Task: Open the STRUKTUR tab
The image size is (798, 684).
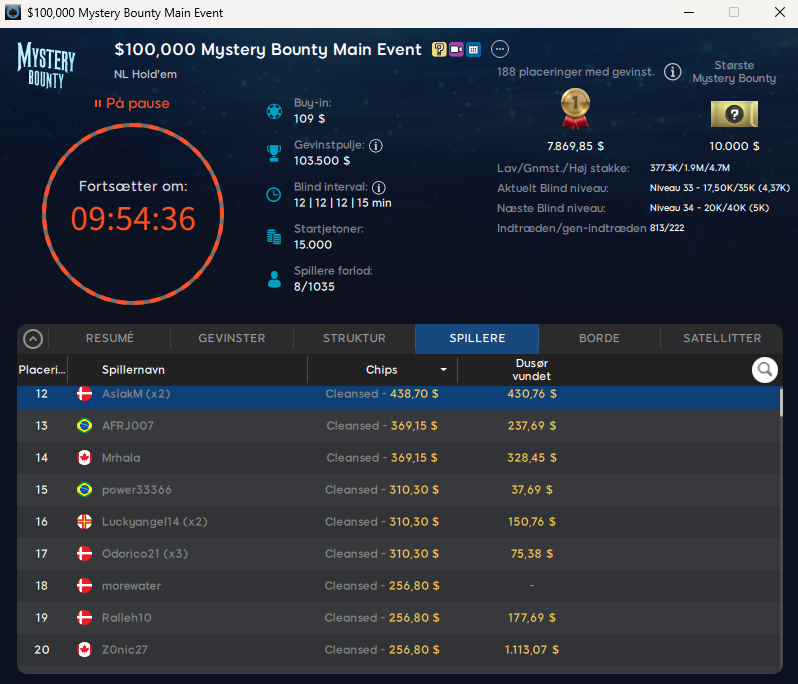Action: [x=354, y=339]
